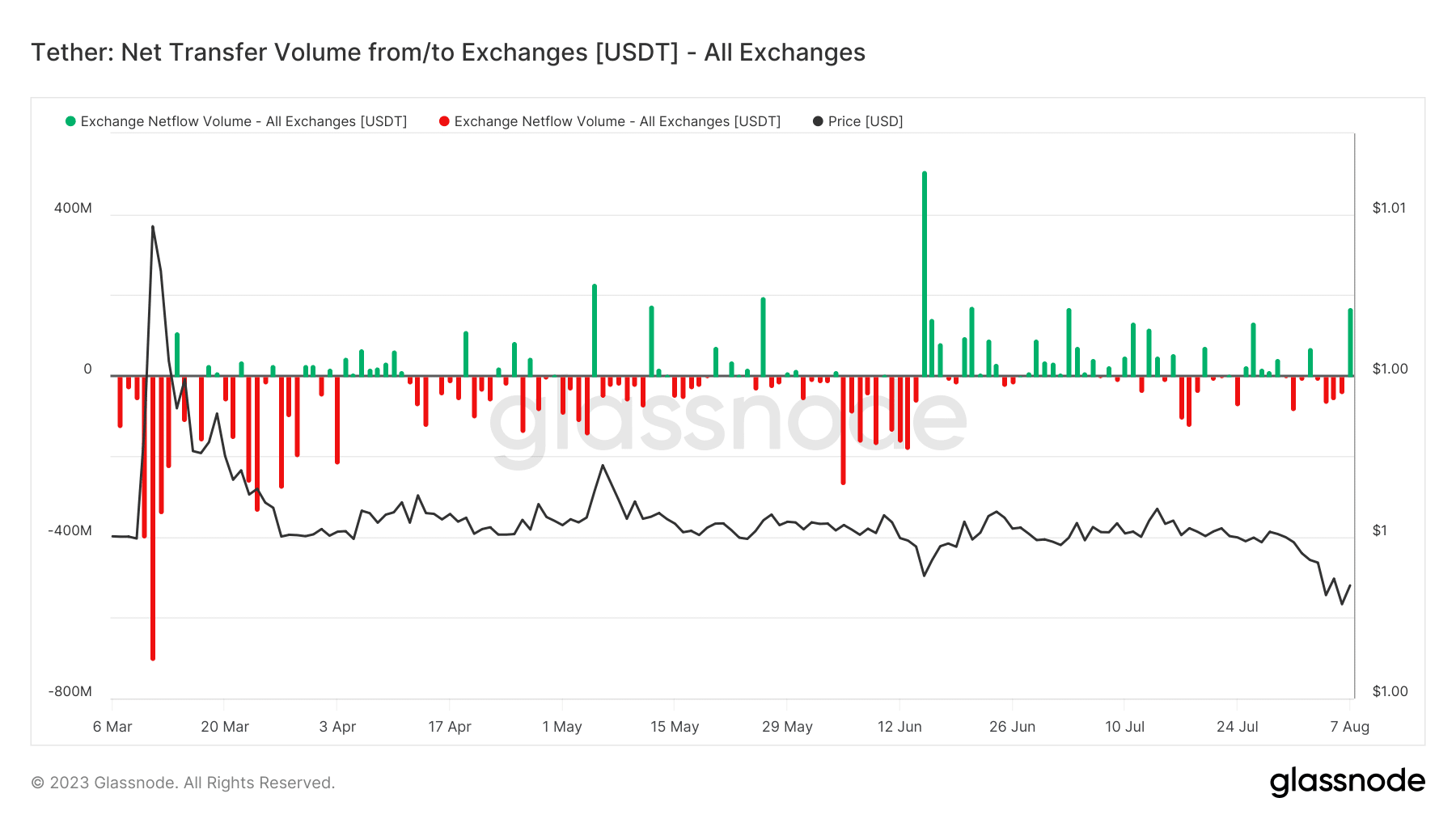Click the price line peak in early March

pos(152,226)
